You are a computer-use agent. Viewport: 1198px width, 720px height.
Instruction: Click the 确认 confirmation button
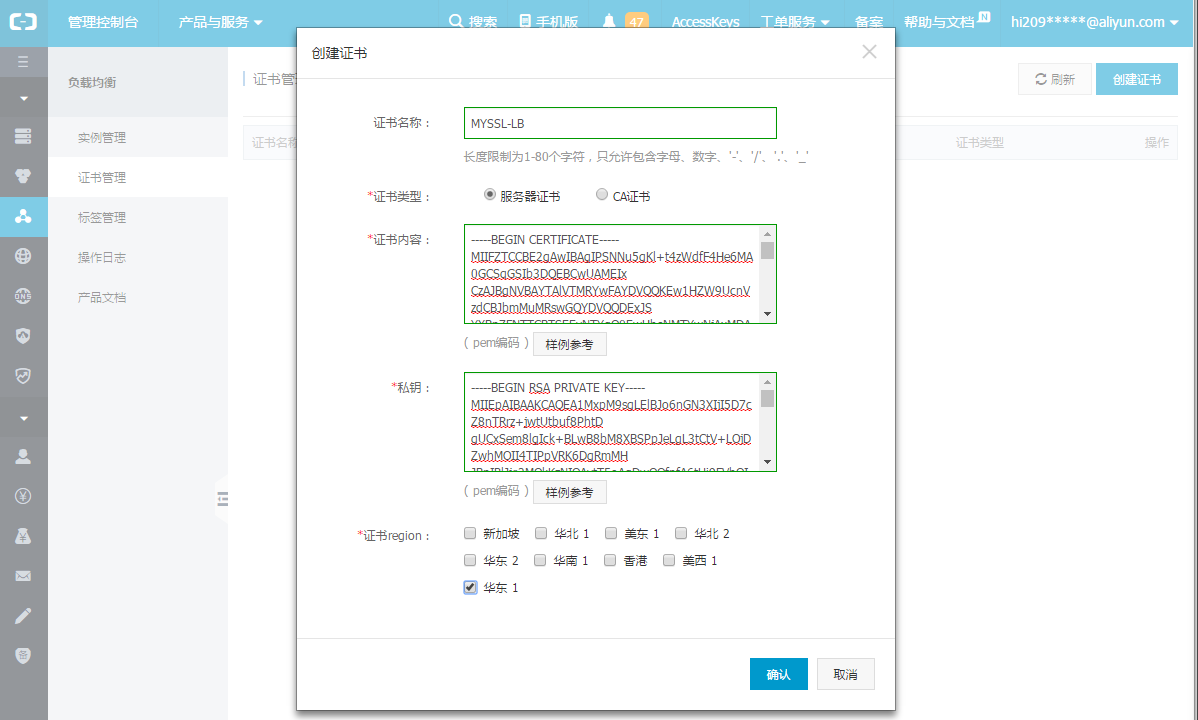tap(779, 674)
